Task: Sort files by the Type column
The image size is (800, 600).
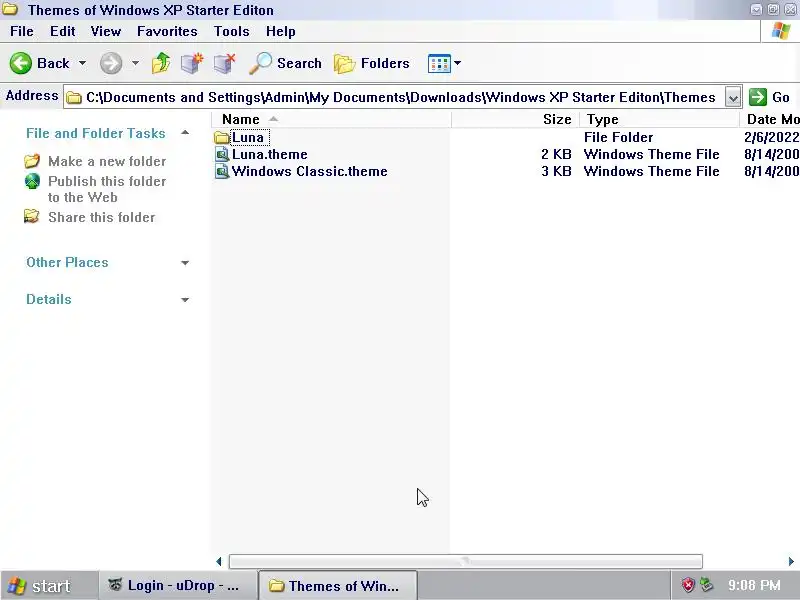Action: click(659, 119)
